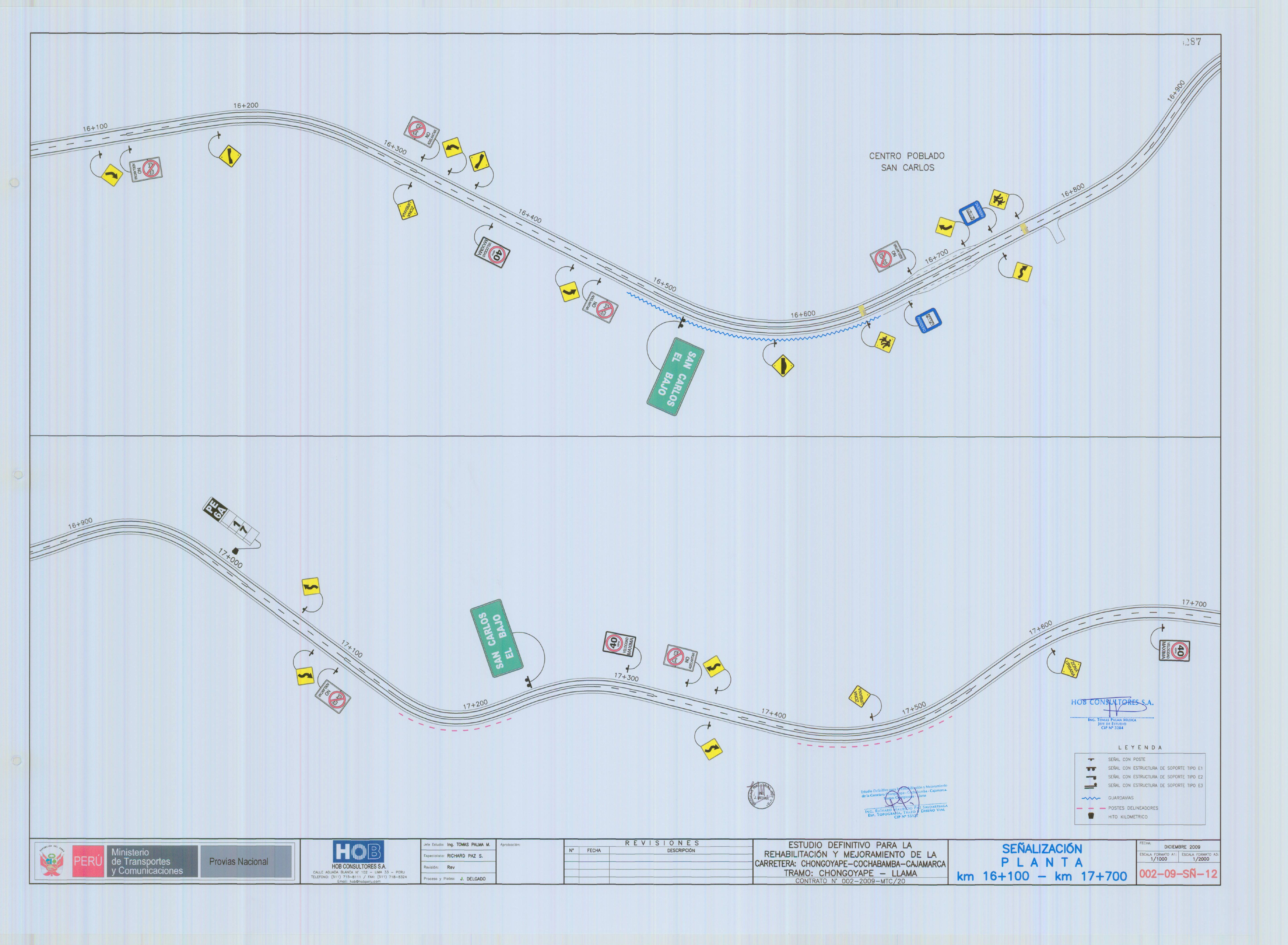1288x945 pixels.
Task: Select the NO ADELANTAR sign near 17+100
Action: pos(333,696)
